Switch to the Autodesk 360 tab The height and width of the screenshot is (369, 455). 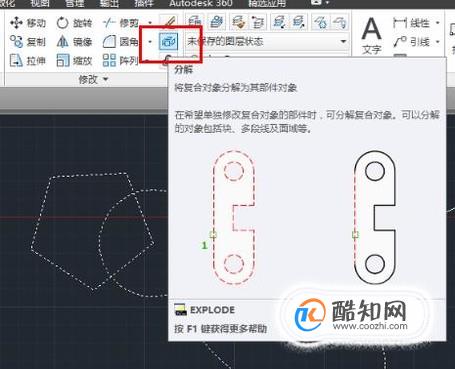click(x=201, y=4)
